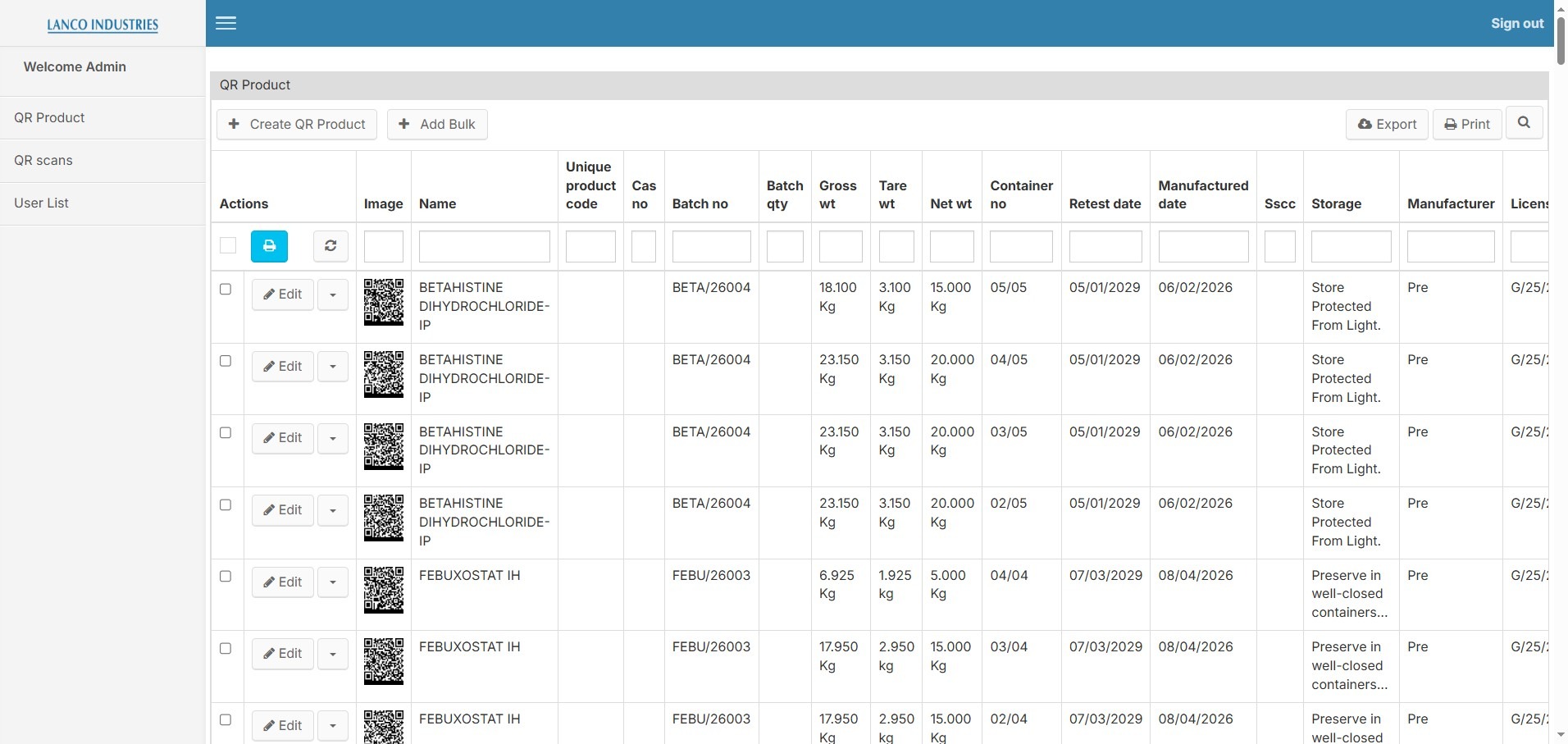The image size is (1568, 744).
Task: Click the blue print icon in filter row
Action: (269, 246)
